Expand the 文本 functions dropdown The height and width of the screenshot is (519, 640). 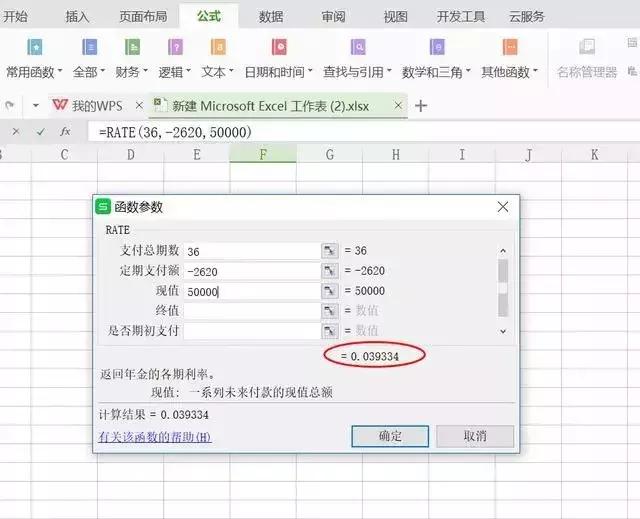click(x=231, y=71)
